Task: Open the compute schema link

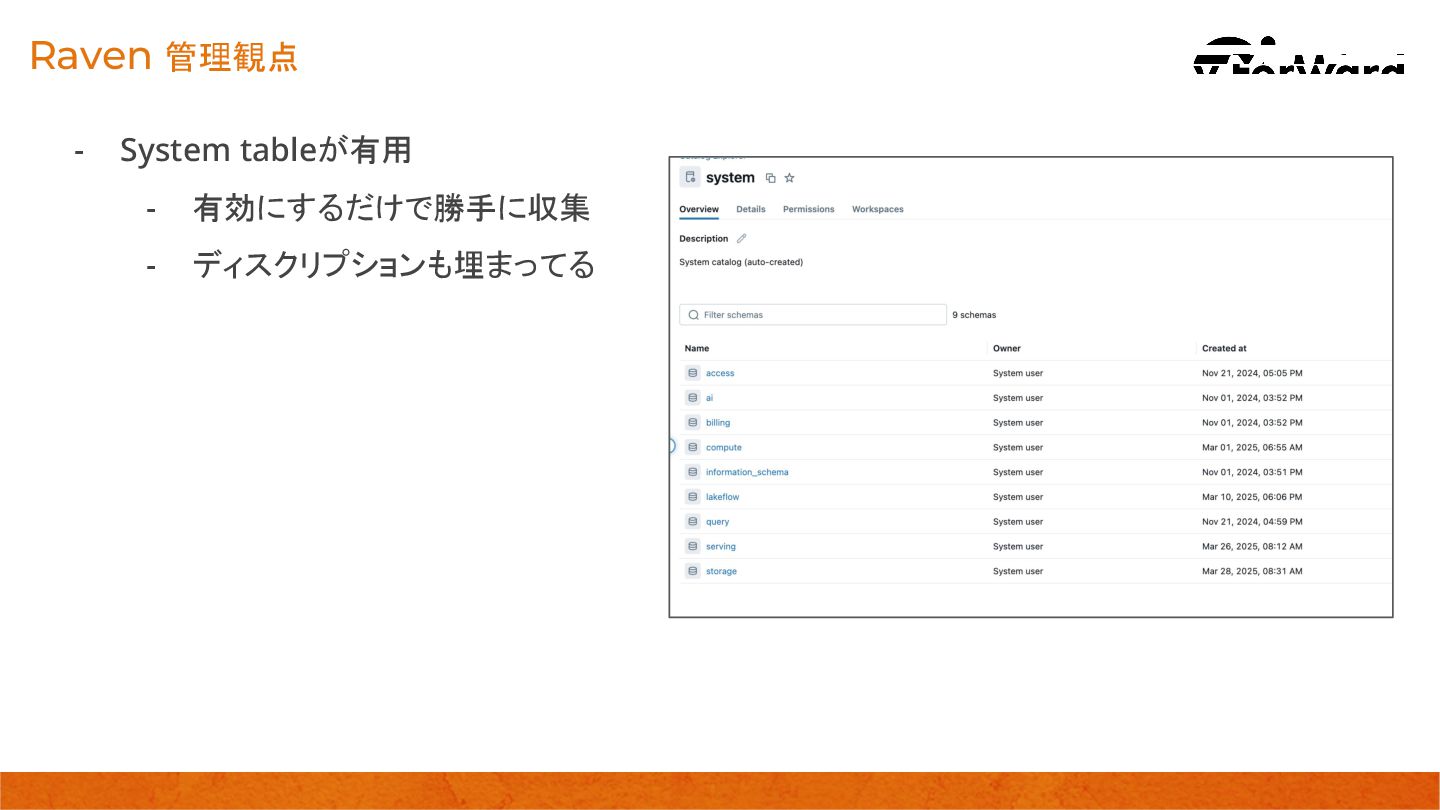Action: click(724, 447)
